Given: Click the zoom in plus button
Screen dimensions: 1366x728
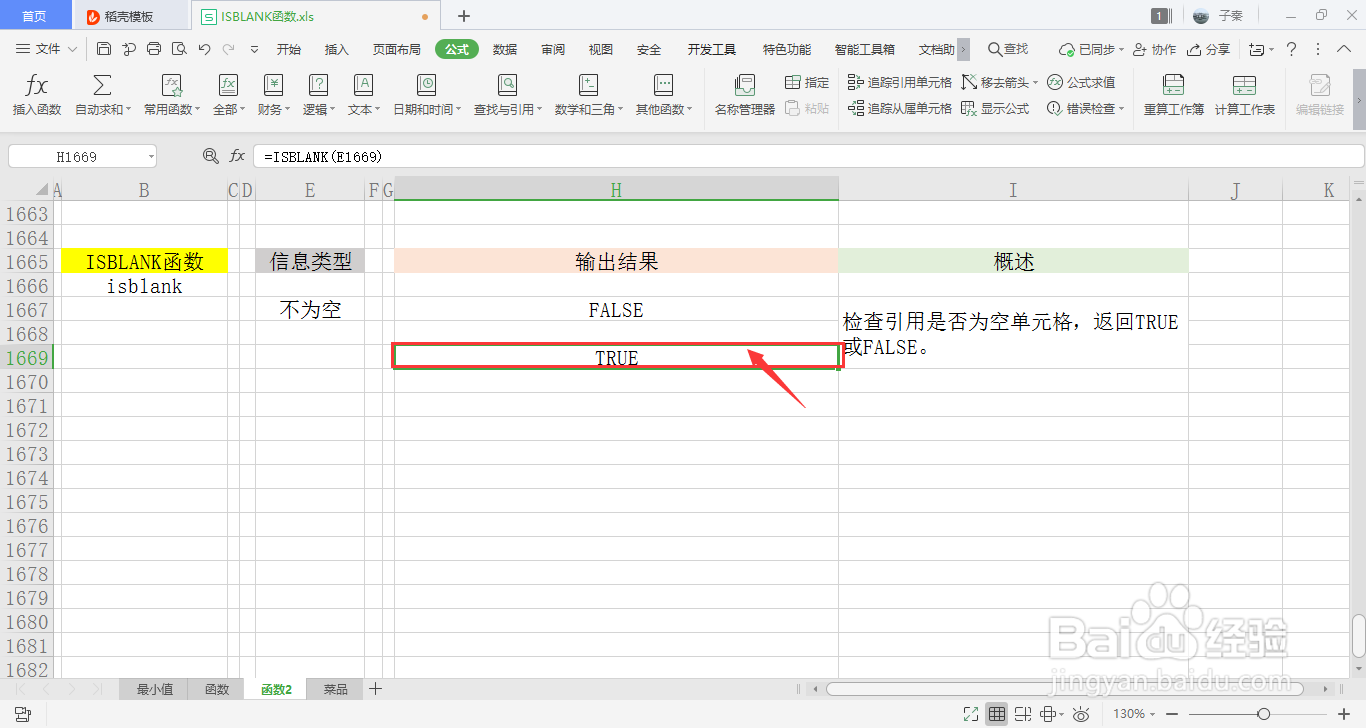Looking at the screenshot, I should [x=1346, y=714].
